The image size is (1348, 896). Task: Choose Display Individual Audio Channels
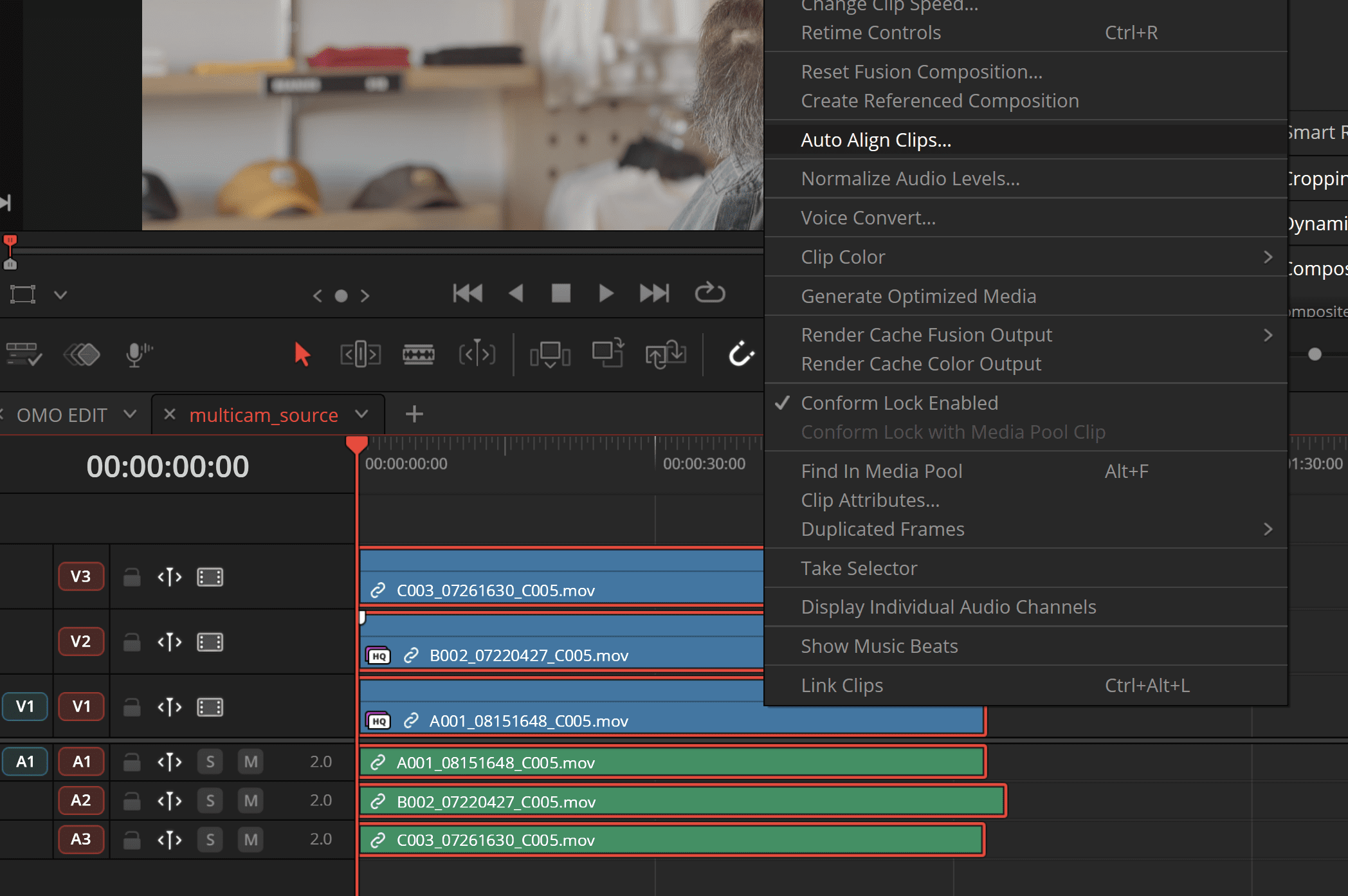[x=1026, y=607]
